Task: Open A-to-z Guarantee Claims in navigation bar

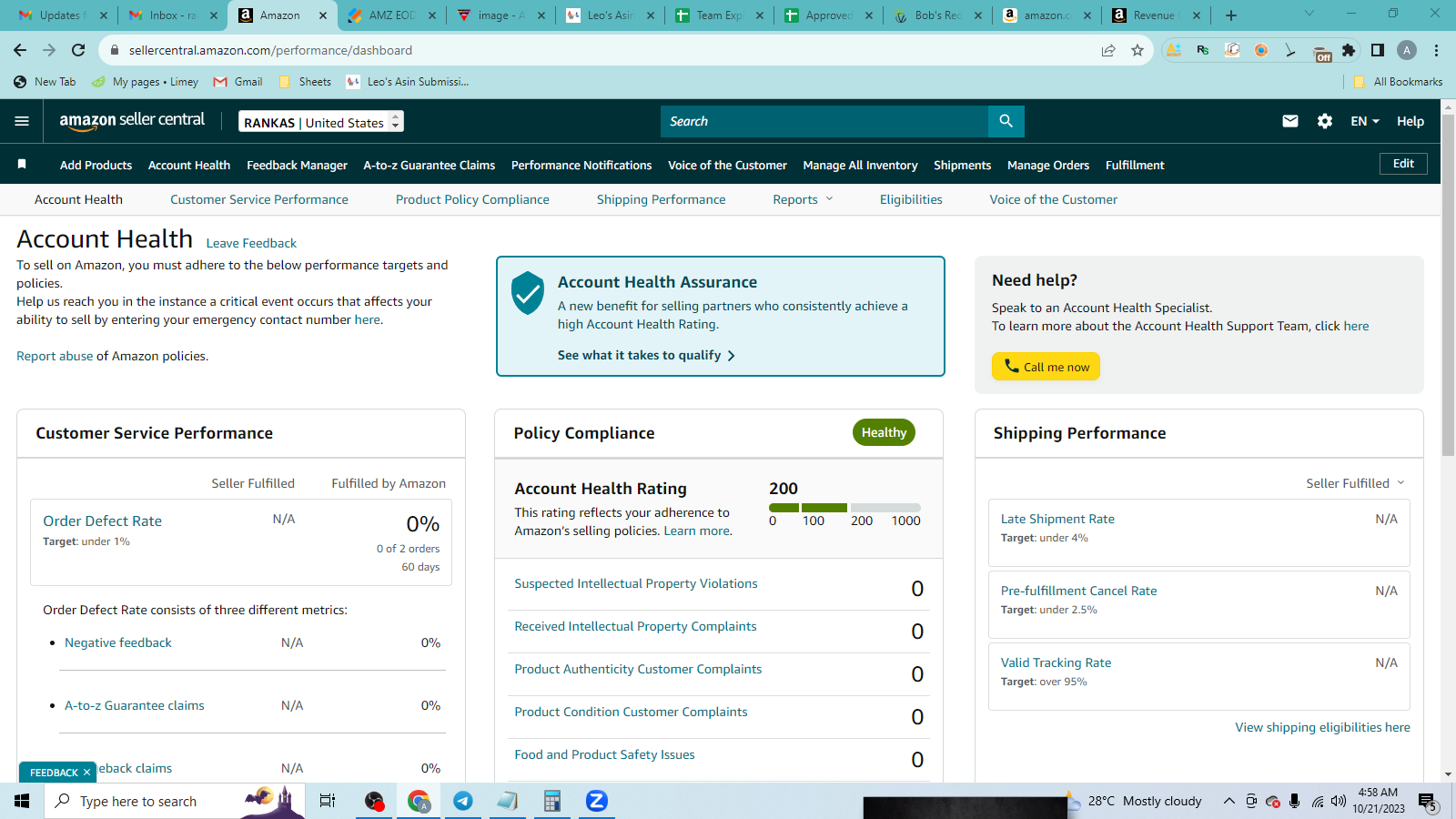Action: pos(430,165)
